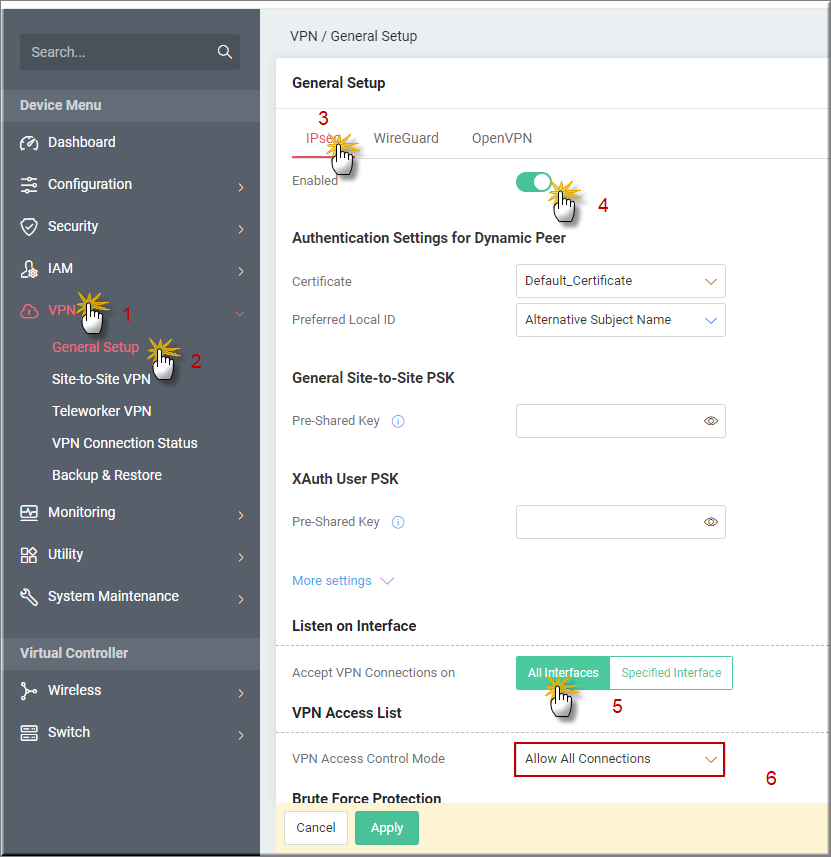Click General Site-to-Site Pre-Shared Key info icon
The height and width of the screenshot is (857, 831).
tap(398, 421)
